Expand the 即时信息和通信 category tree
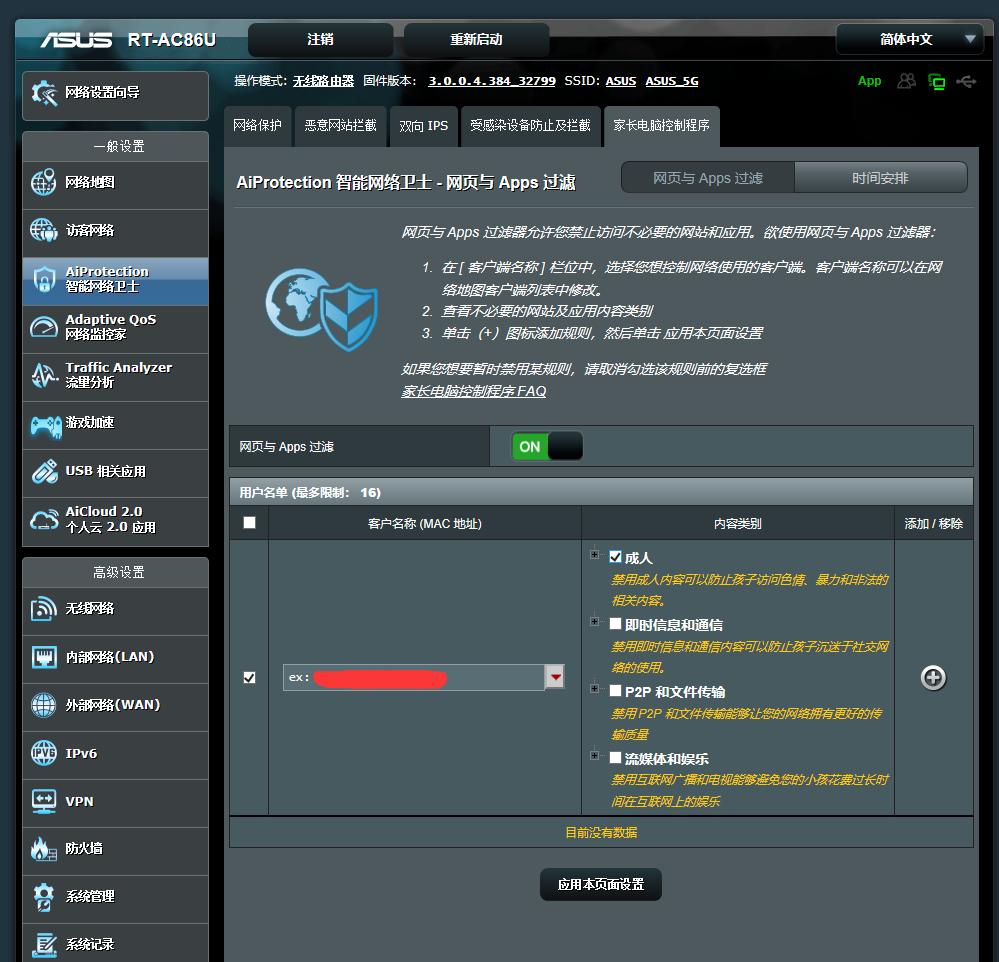Screen dimensions: 999x962 592,623
